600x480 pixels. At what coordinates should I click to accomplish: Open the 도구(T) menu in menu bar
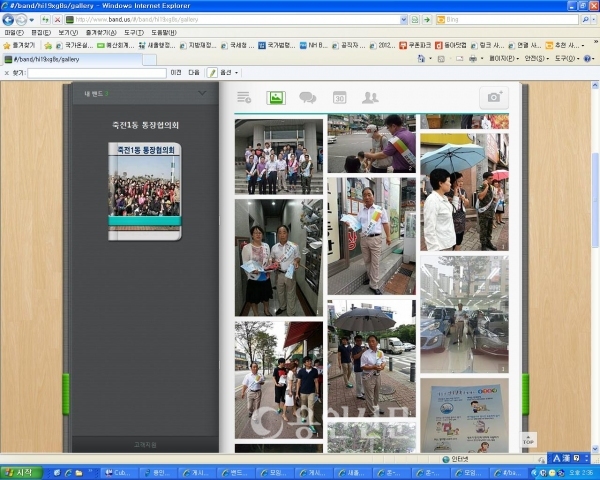coord(133,32)
